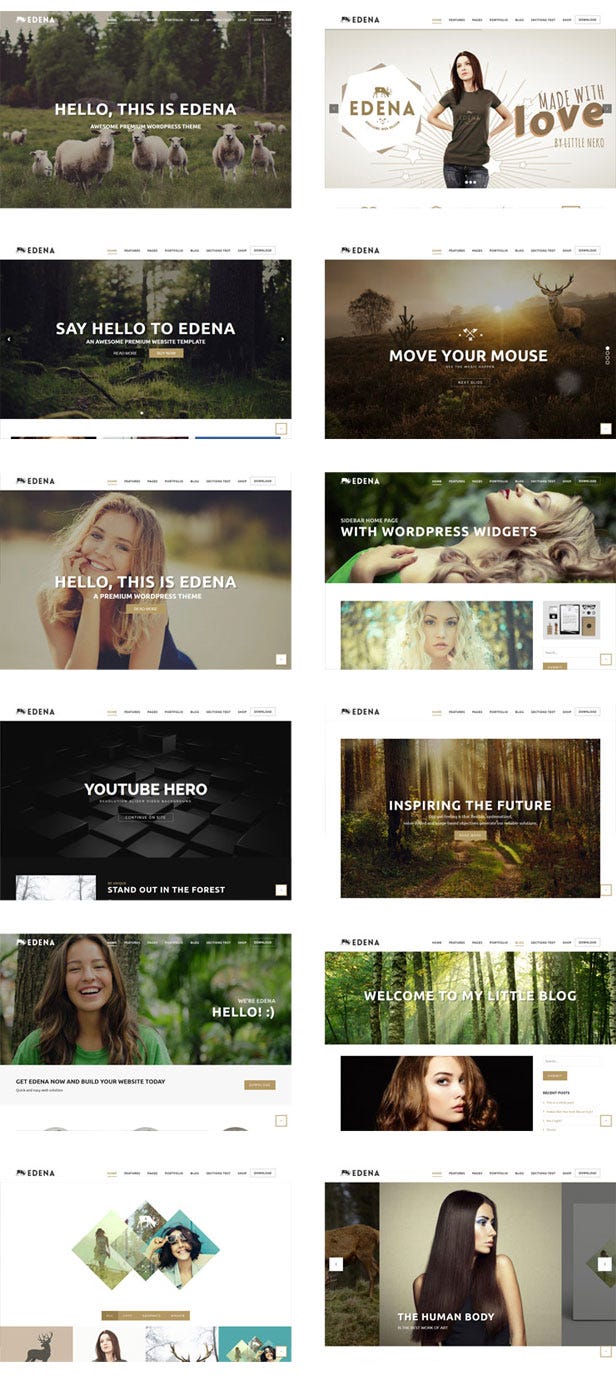Image resolution: width=616 pixels, height=1384 pixels.
Task: Open Blog menu in Move Your Mouse demo
Action: (519, 251)
